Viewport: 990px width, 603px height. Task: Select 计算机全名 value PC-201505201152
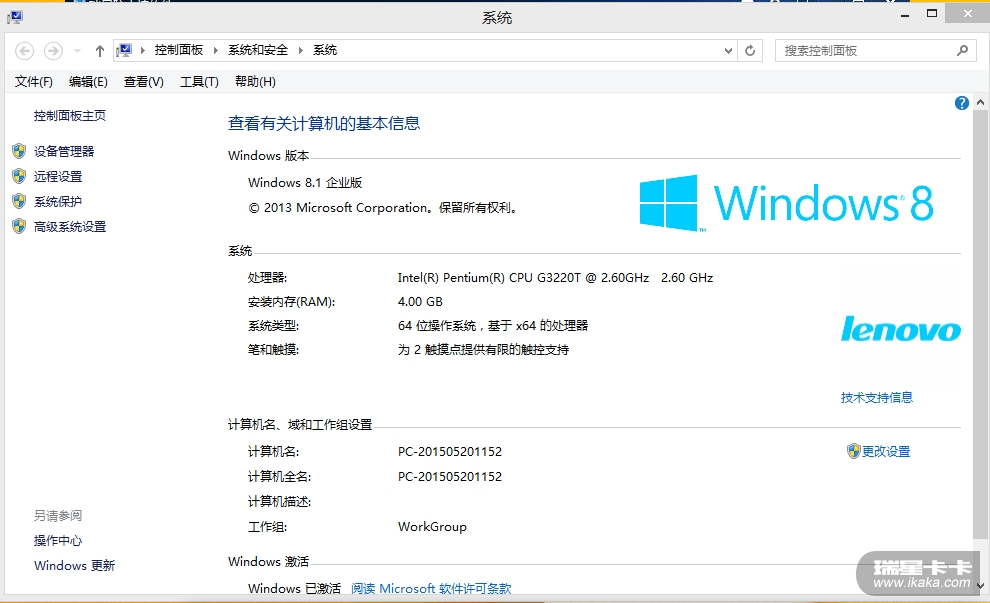(450, 477)
